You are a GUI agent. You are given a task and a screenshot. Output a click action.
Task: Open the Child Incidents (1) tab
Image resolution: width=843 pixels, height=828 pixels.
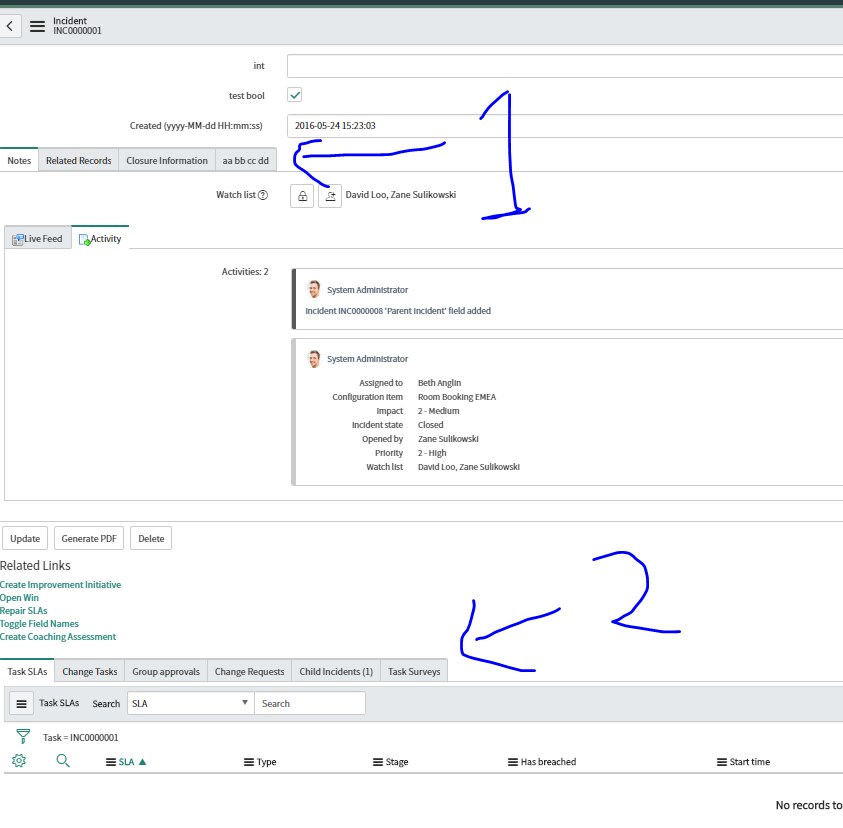click(335, 671)
